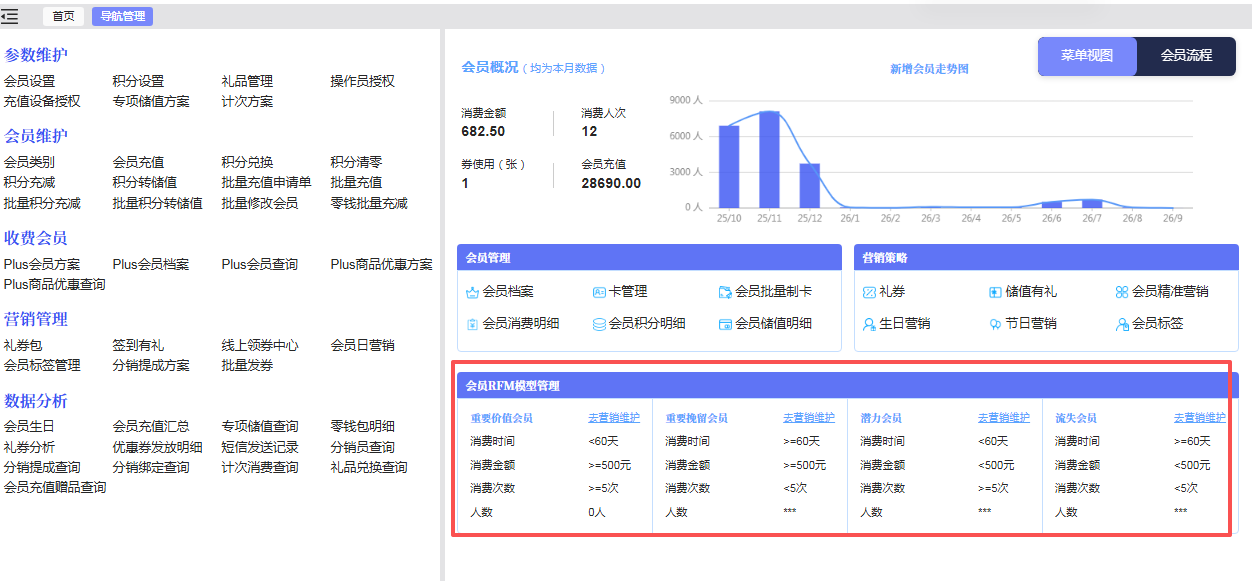Click the 会员档案 icon in 会员管理

(472, 292)
